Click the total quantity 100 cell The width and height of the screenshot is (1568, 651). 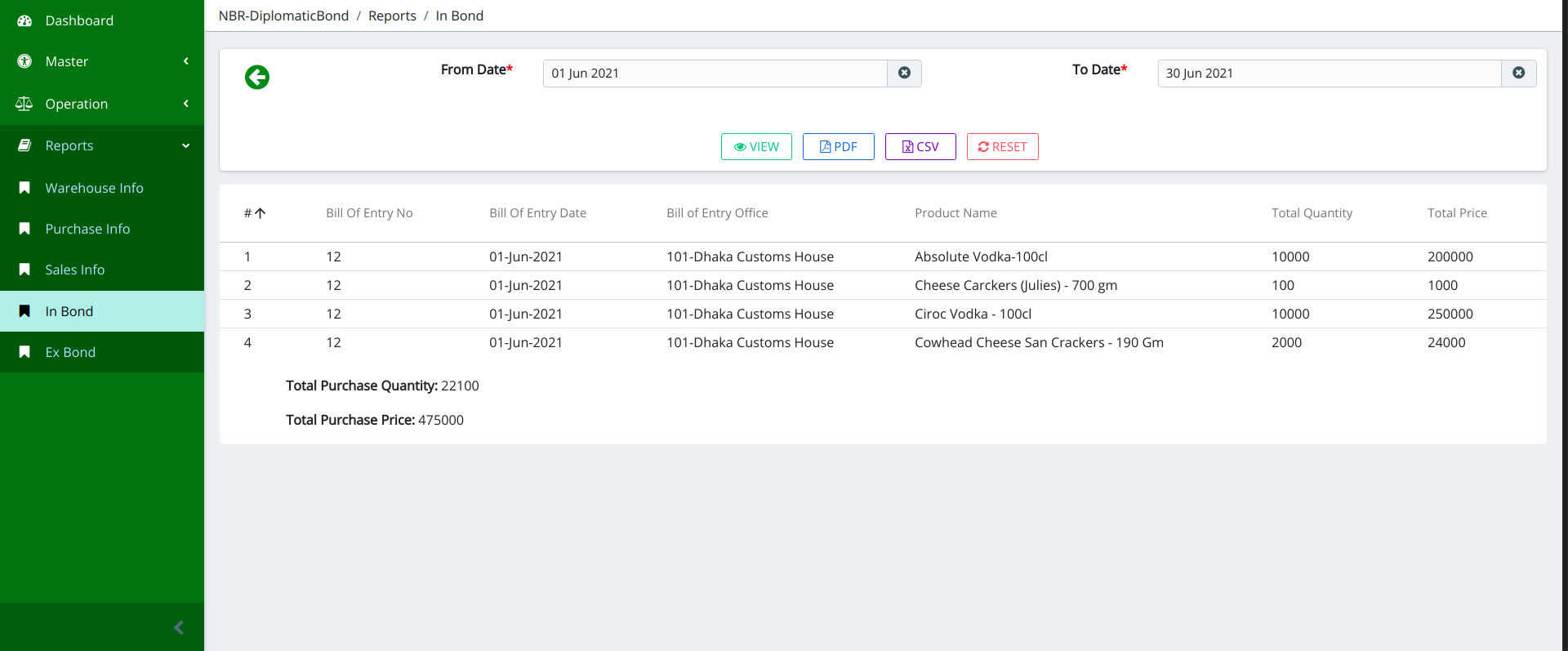tap(1282, 285)
